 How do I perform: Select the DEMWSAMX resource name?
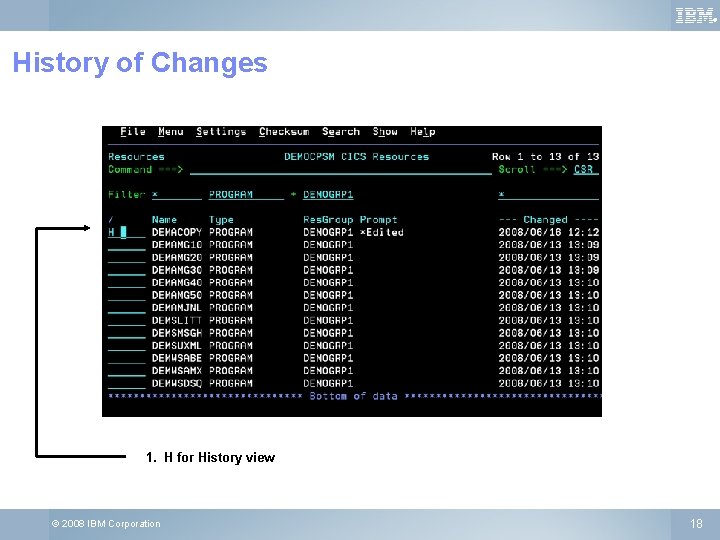coord(177,371)
